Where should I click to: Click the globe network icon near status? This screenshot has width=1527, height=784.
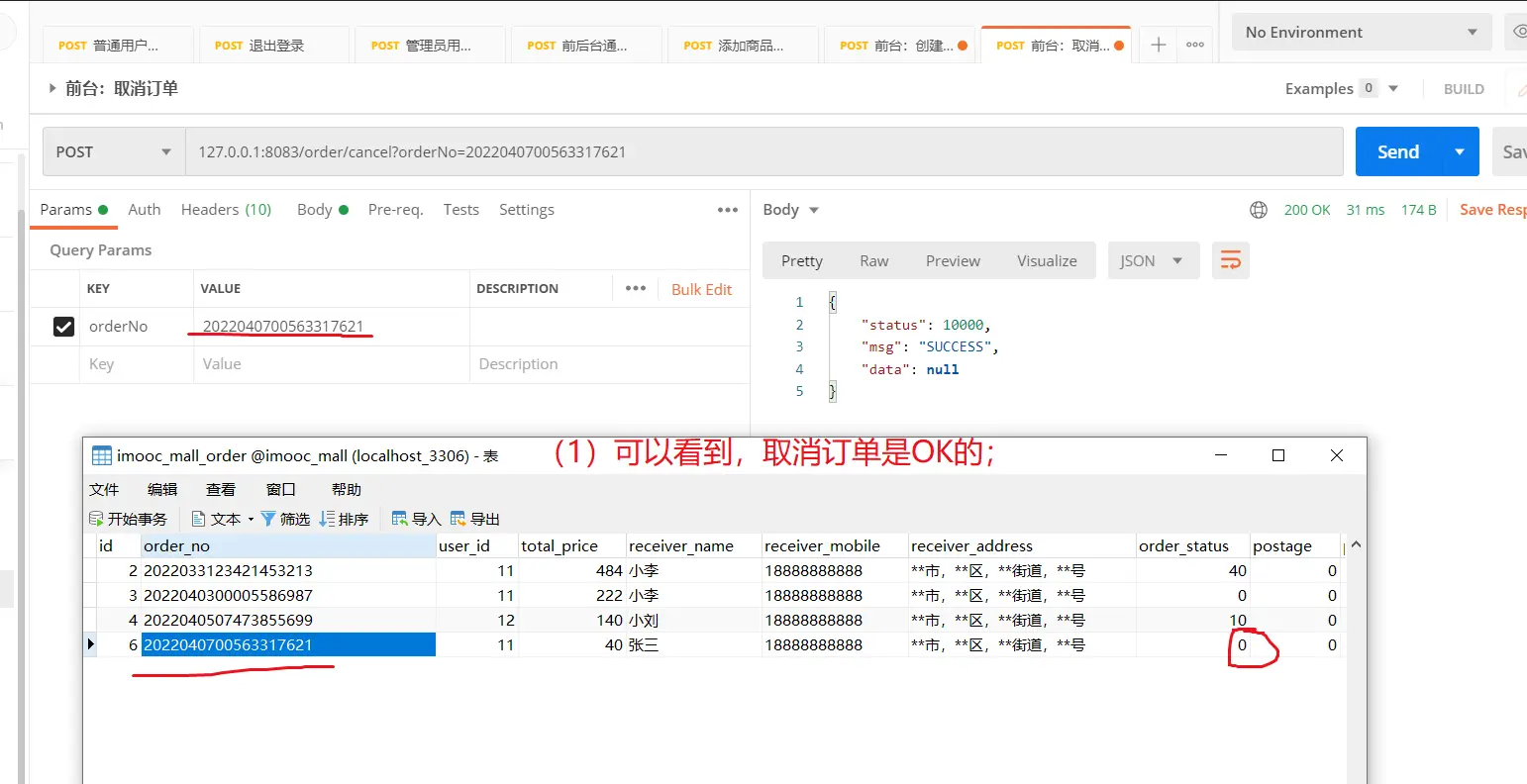[x=1258, y=210]
